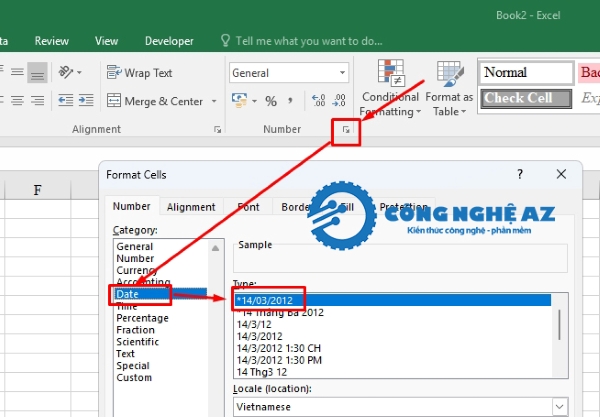
Task: Increase indent in Alignment group
Action: point(86,101)
